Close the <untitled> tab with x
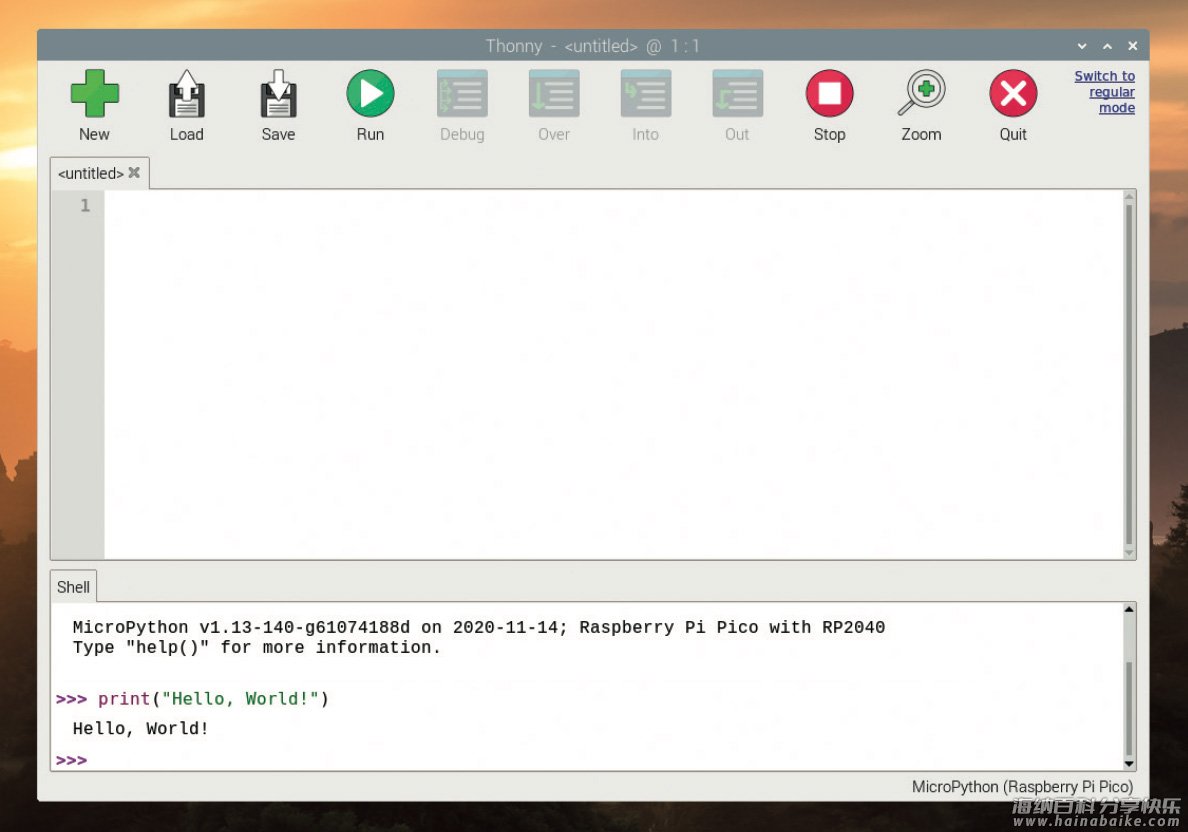Screen dimensions: 1188x832 point(134,173)
